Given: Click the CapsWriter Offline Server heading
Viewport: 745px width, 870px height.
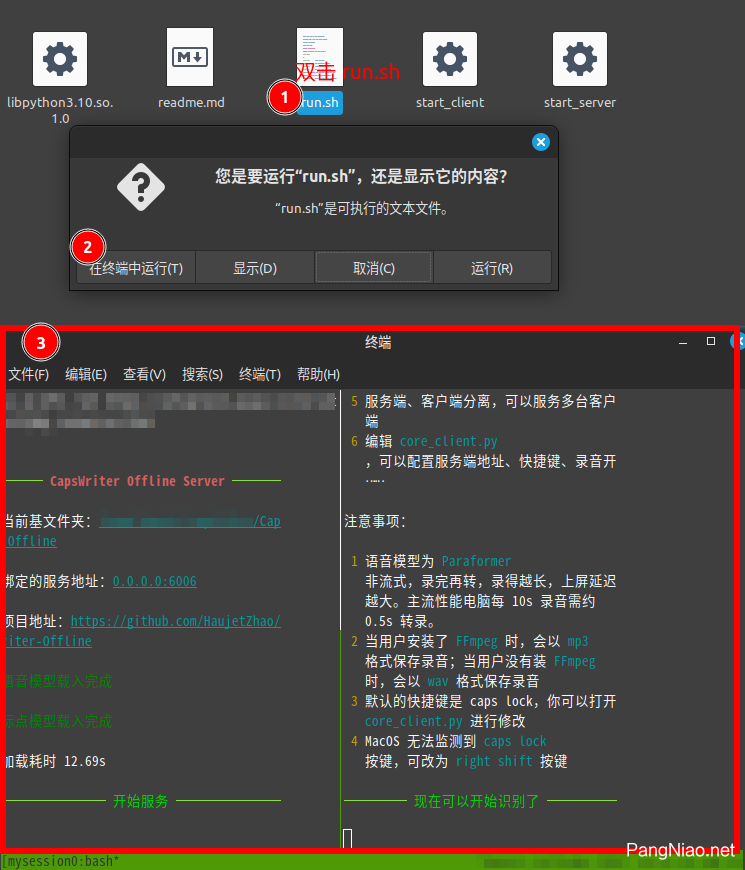Looking at the screenshot, I should point(137,481).
